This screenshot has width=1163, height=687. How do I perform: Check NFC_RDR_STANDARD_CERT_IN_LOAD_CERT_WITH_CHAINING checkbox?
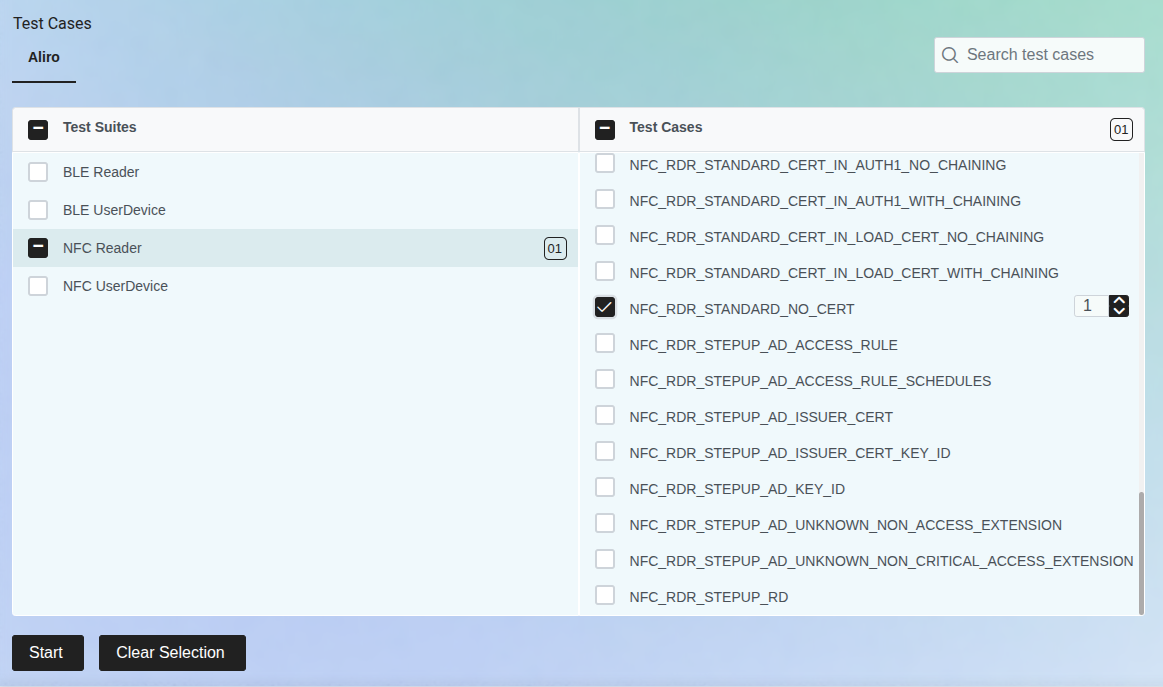coord(604,272)
